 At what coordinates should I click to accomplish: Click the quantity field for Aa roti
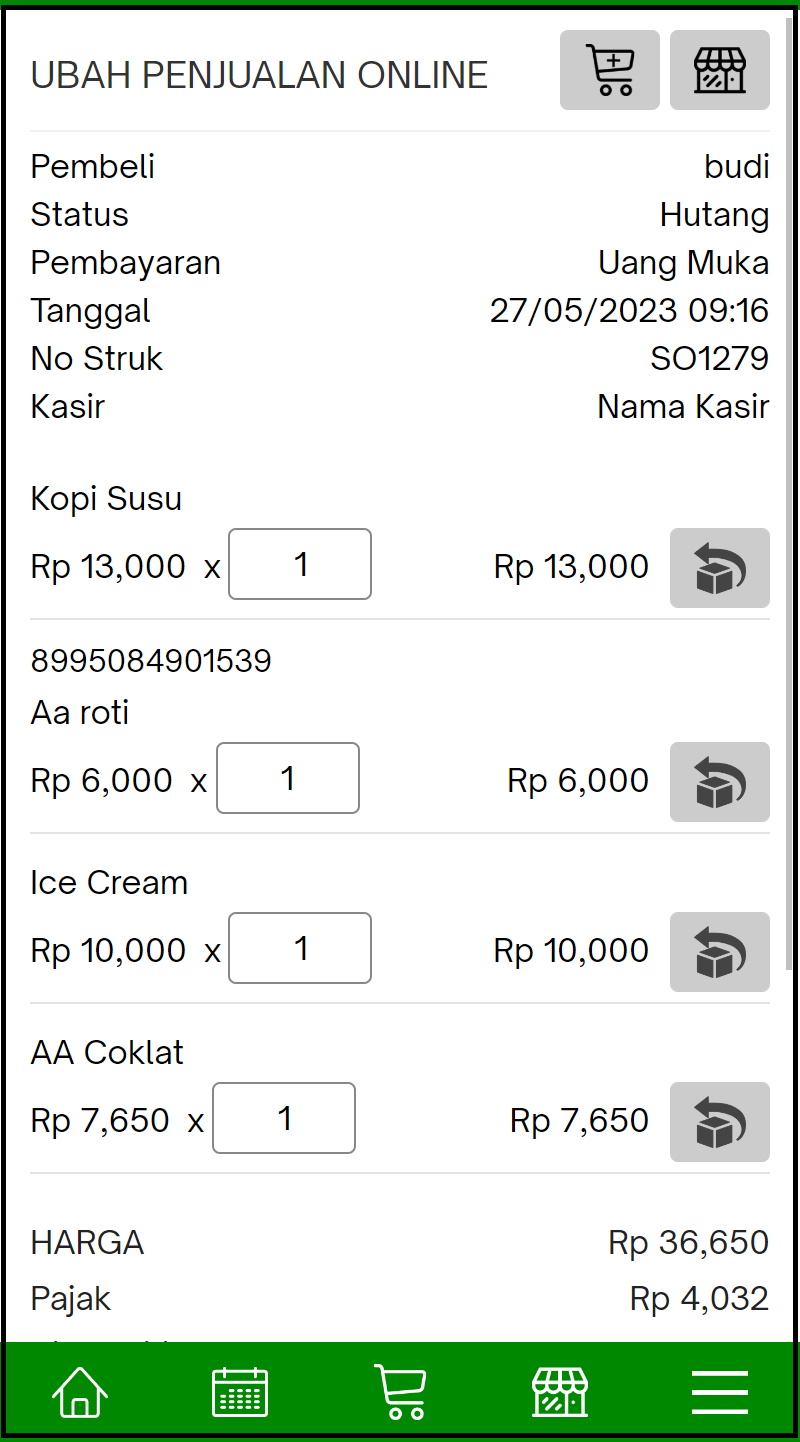288,778
